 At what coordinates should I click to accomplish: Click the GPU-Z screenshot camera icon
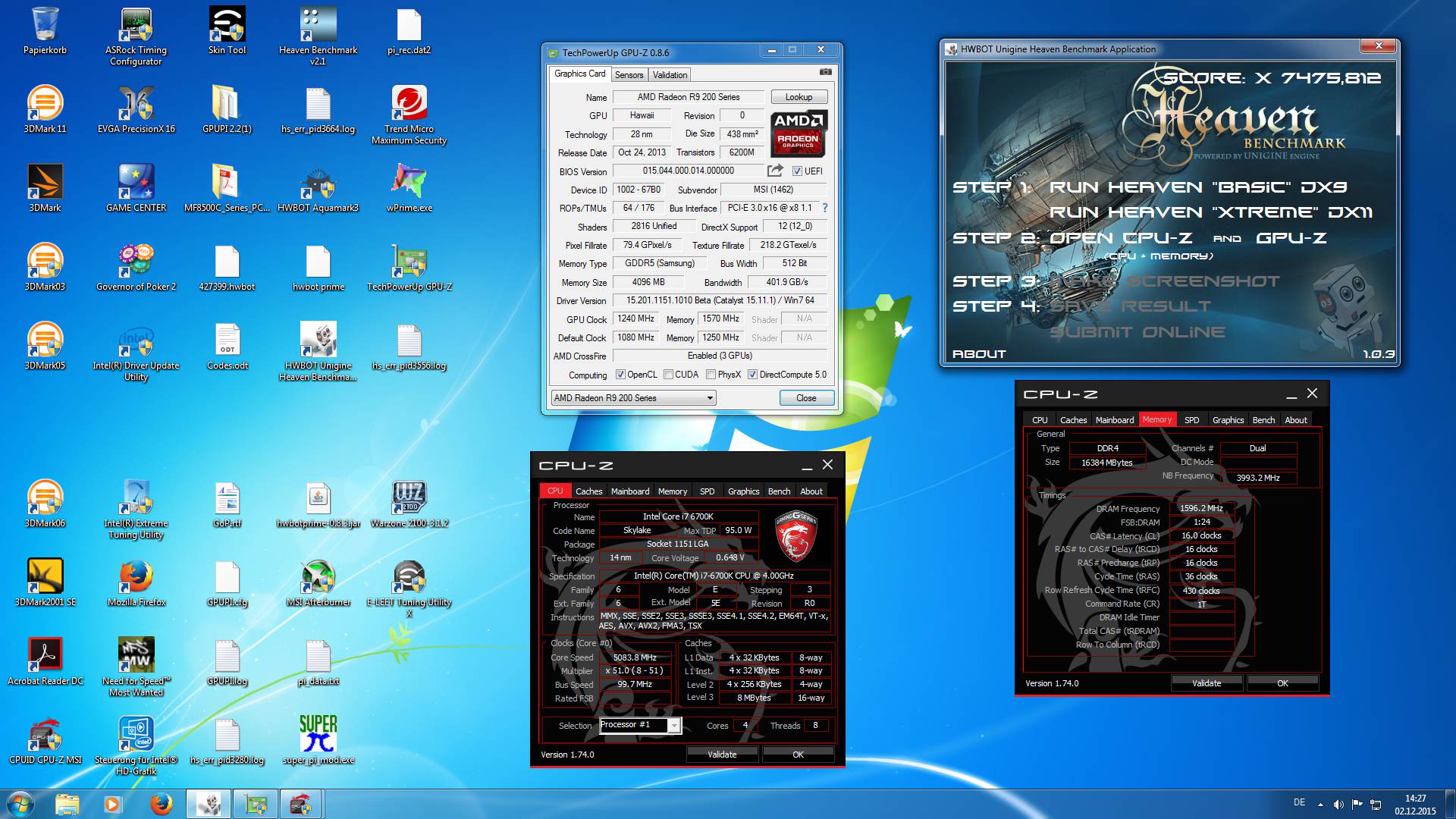coord(825,72)
